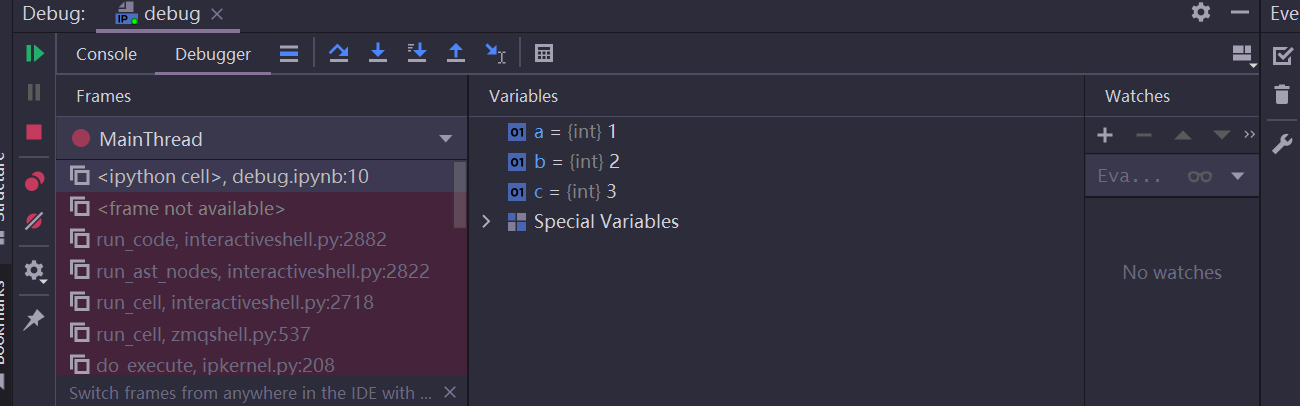The width and height of the screenshot is (1300, 406).
Task: Open the MainThread thread dropdown
Action: [445, 139]
